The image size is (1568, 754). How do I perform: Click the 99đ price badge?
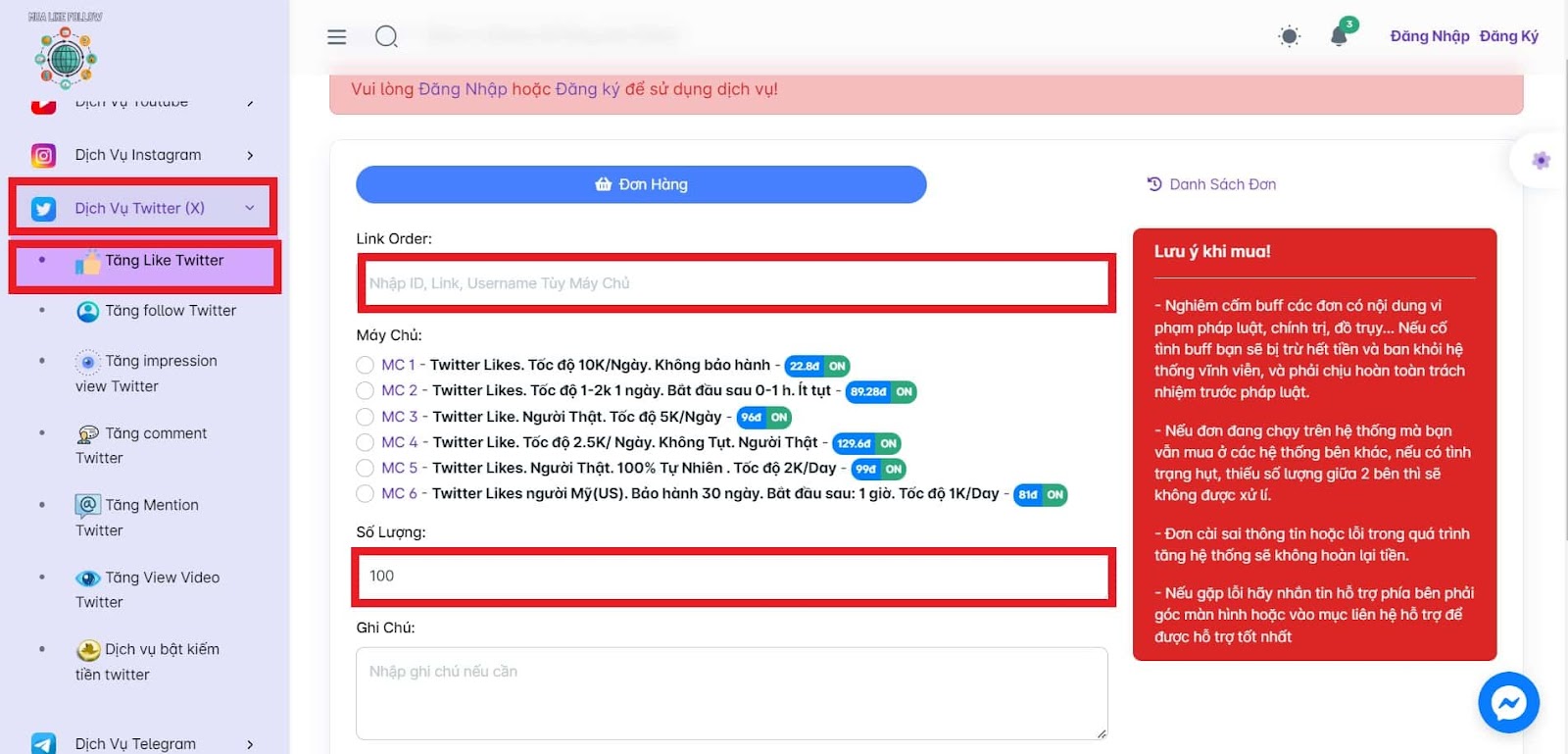865,470
